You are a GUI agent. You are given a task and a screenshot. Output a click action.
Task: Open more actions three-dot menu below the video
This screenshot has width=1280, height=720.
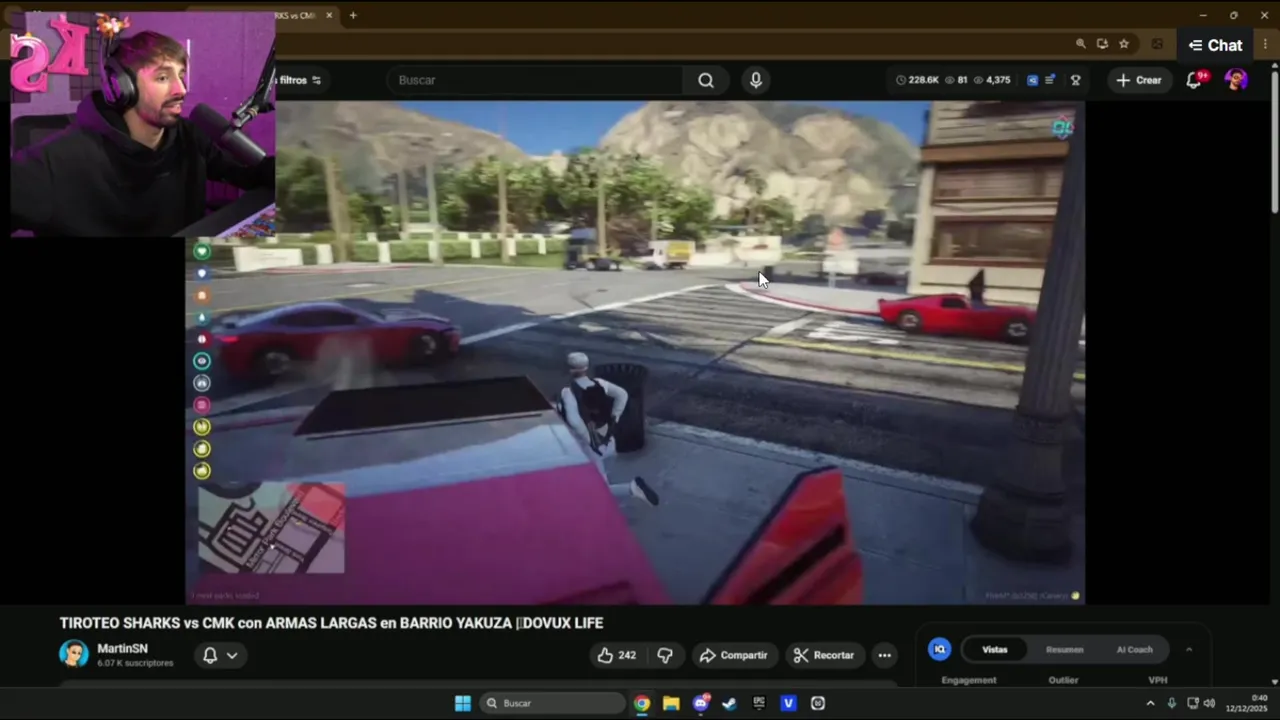pyautogui.click(x=884, y=655)
